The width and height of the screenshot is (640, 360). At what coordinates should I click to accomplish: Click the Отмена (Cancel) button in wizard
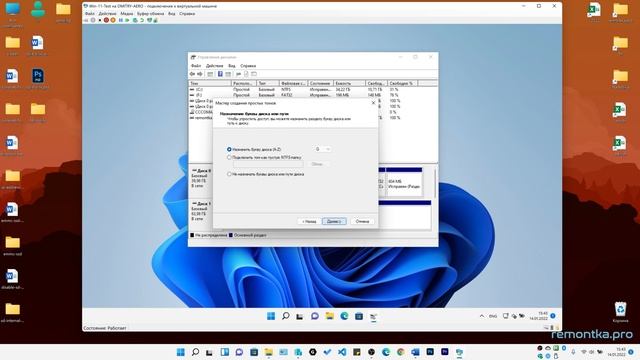coord(362,221)
